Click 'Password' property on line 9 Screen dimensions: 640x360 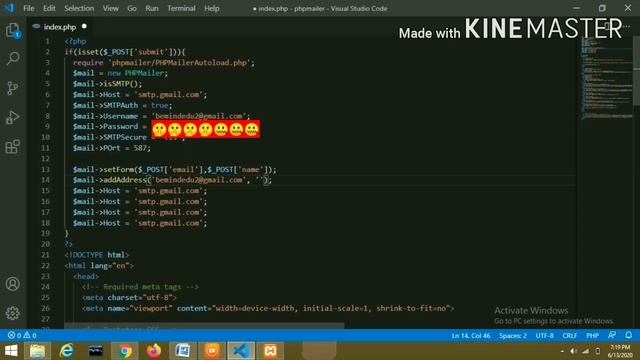(x=121, y=127)
